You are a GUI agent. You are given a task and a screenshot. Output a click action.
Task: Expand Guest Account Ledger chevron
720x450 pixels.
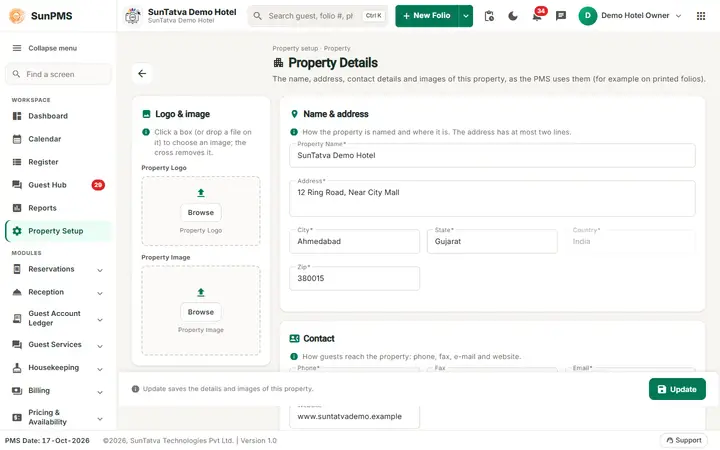tap(100, 320)
